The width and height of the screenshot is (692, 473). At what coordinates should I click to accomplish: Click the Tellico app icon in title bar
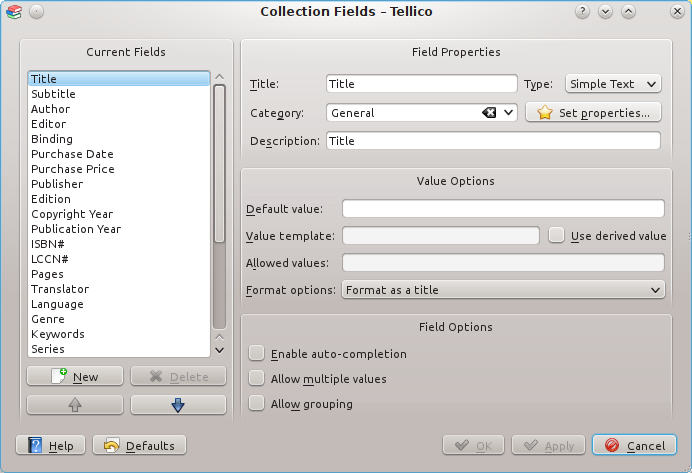click(x=14, y=12)
